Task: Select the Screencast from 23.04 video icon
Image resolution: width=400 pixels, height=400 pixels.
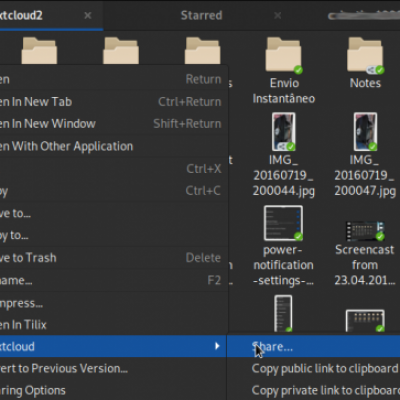Action: coord(365,231)
